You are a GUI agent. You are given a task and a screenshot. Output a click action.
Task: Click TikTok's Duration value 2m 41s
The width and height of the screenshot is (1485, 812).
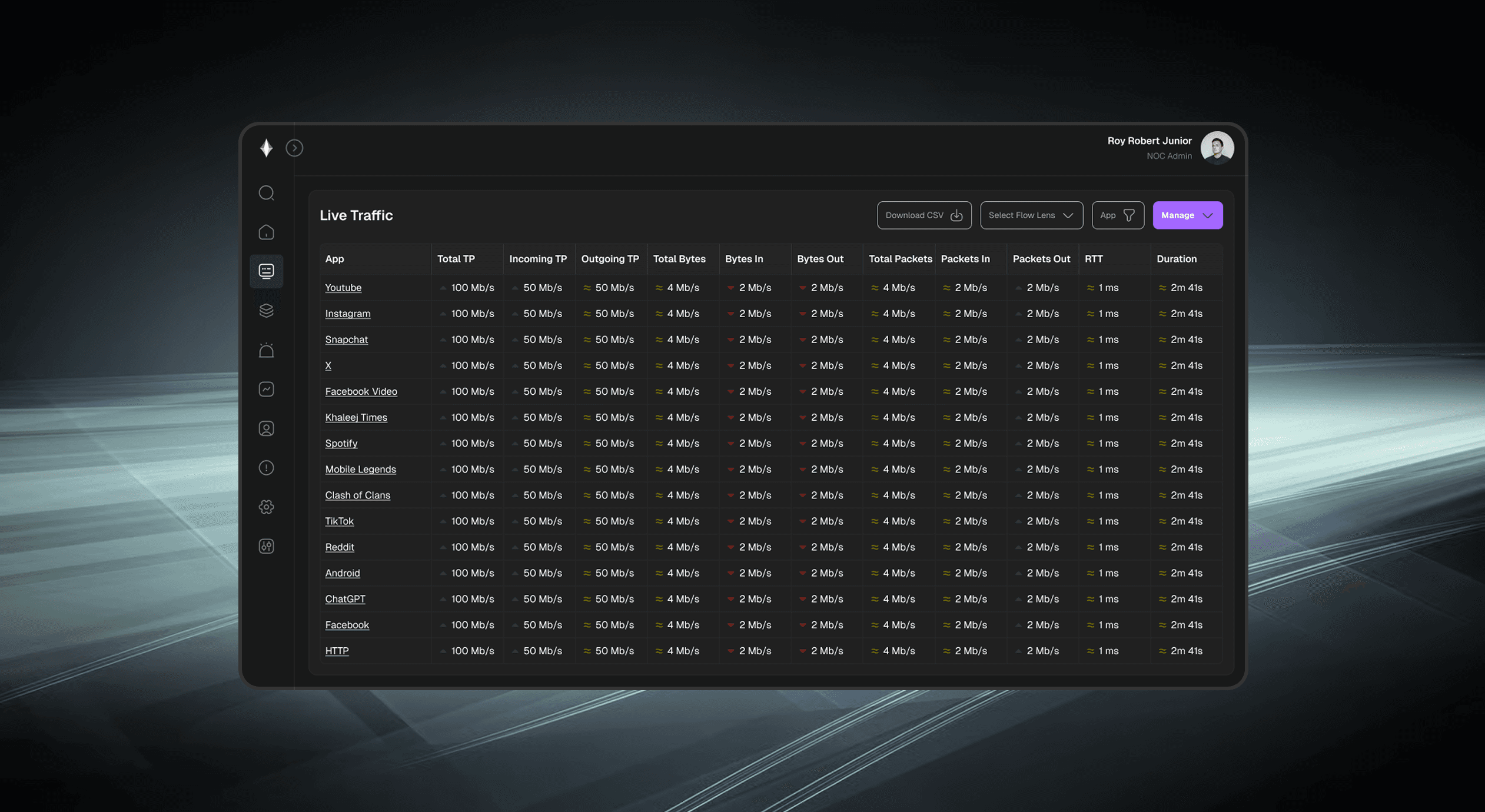tap(1187, 521)
